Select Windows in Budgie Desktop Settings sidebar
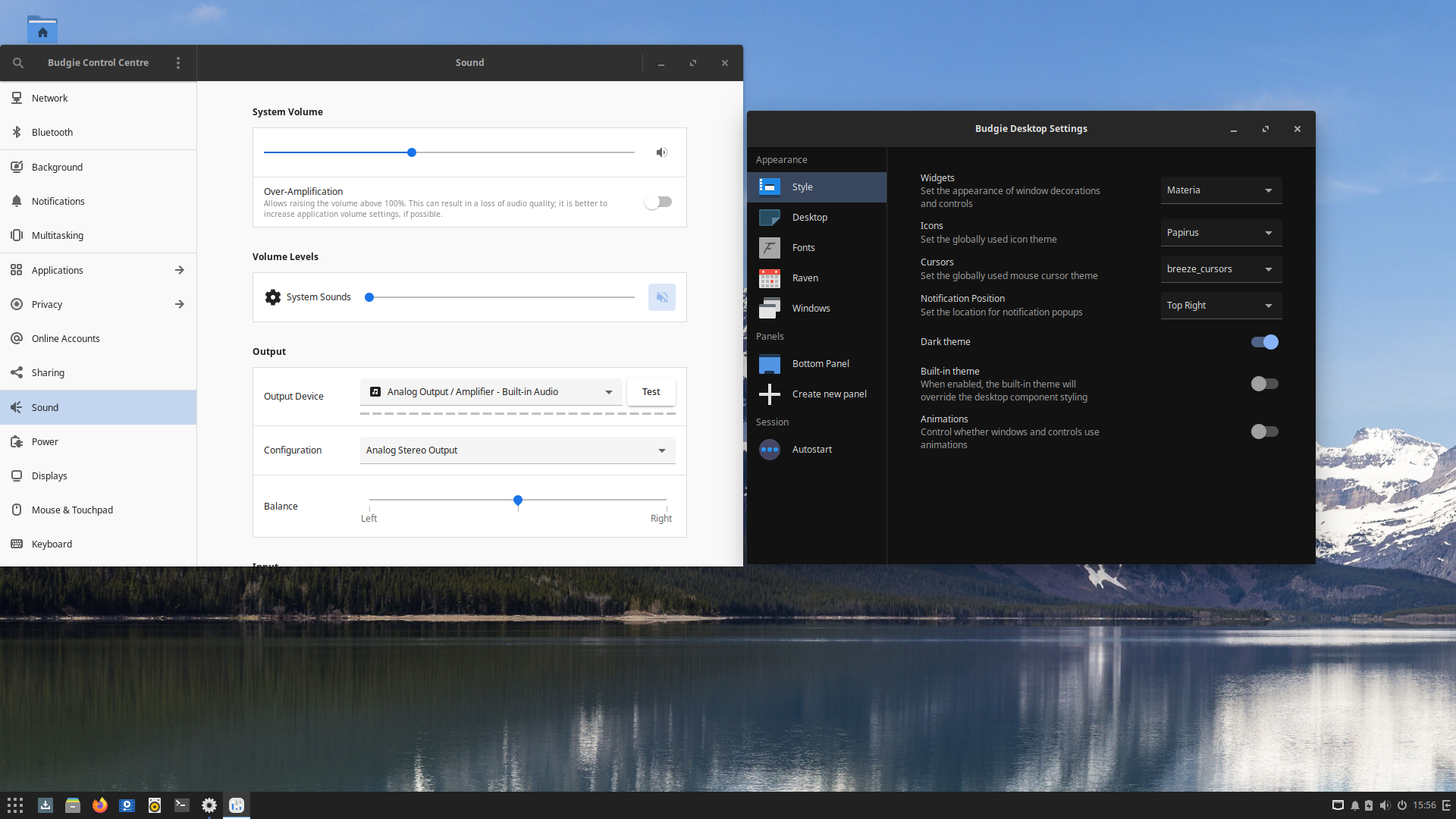The image size is (1456, 819). [x=817, y=309]
